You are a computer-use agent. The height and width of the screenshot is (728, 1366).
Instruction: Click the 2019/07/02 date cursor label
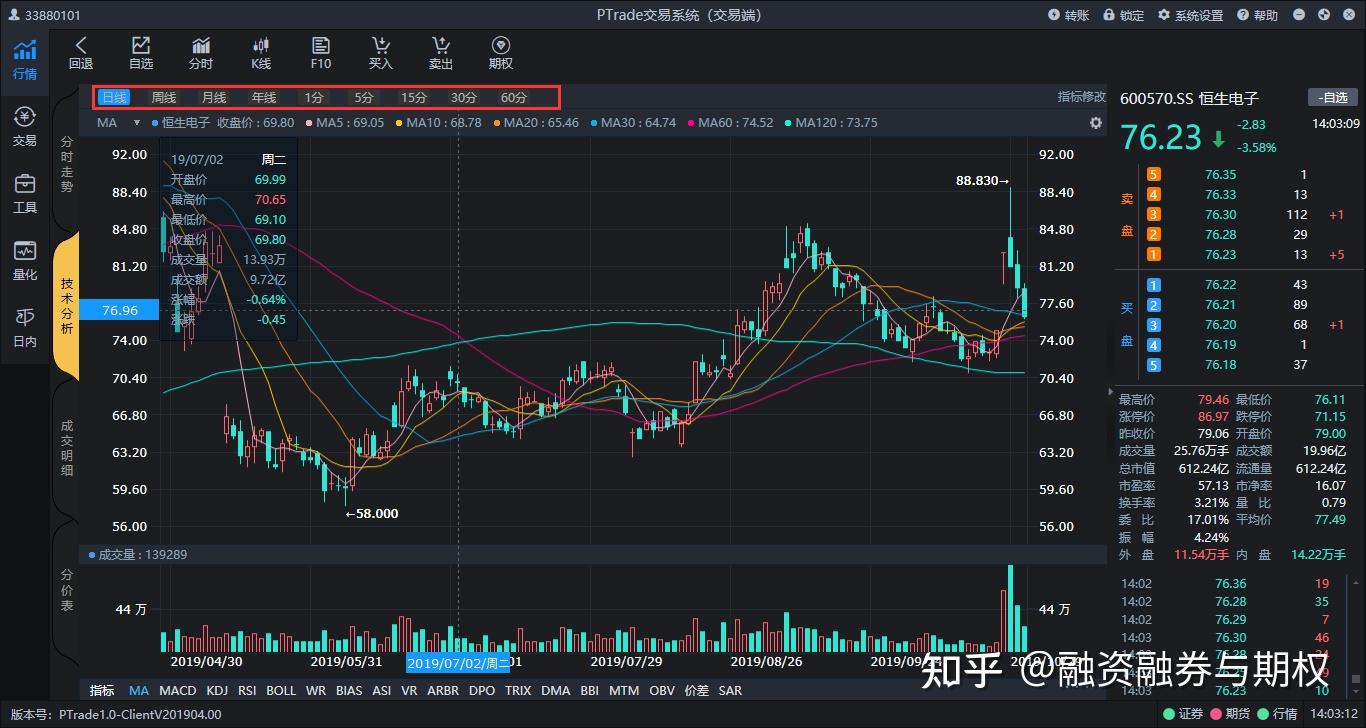coord(457,662)
